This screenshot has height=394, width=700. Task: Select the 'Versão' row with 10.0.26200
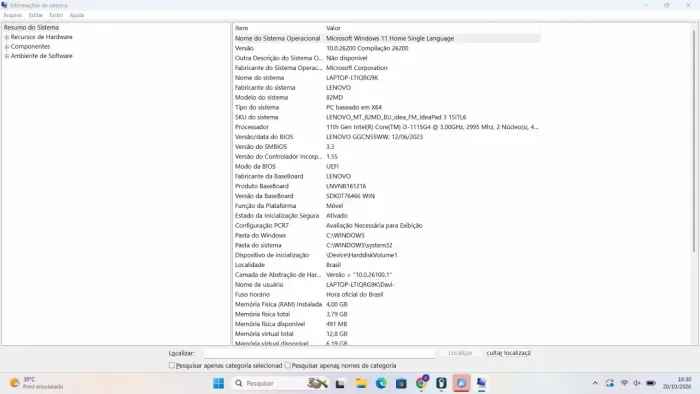point(387,48)
